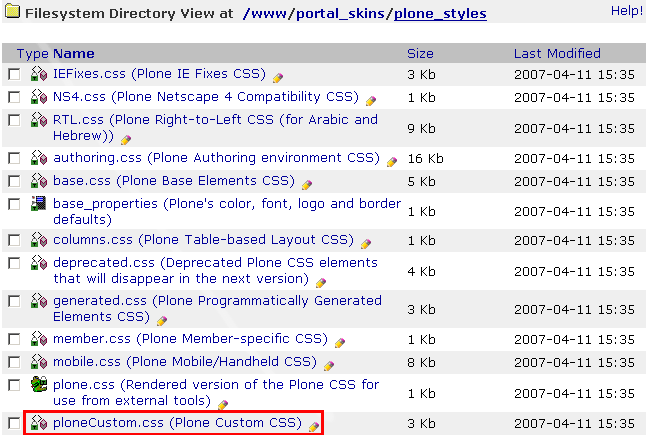
Task: Check the plone.css row checkbox
Action: [x=14, y=386]
